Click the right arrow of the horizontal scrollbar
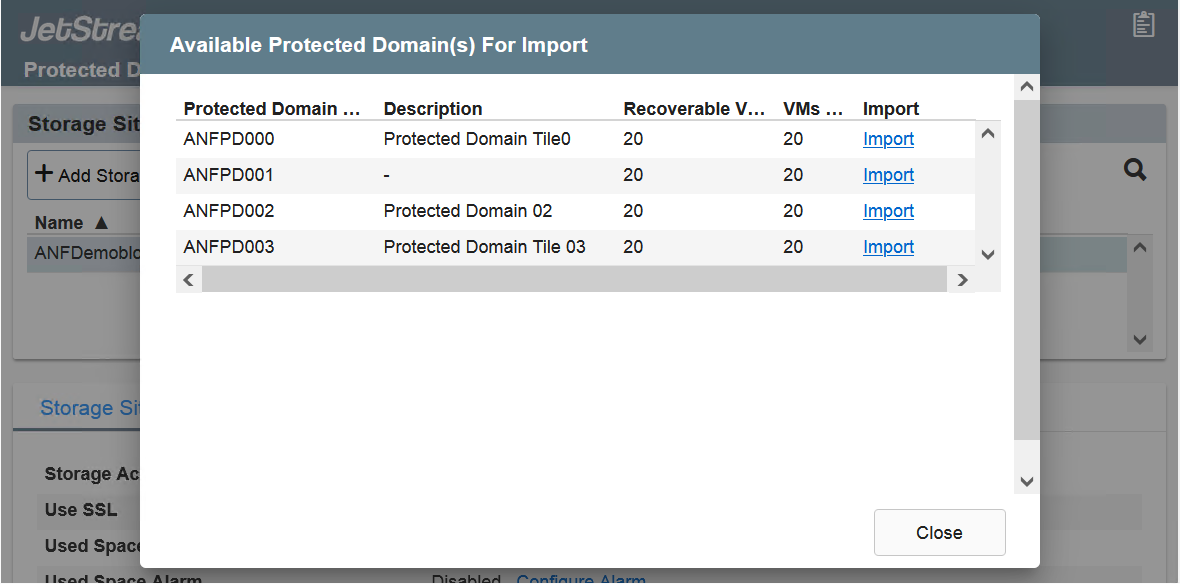The width and height of the screenshot is (1180, 584). pyautogui.click(x=962, y=280)
